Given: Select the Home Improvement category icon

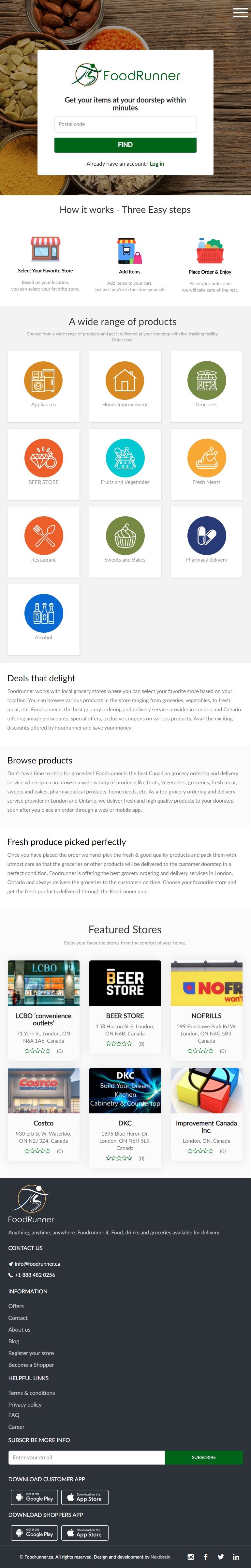Looking at the screenshot, I should [x=125, y=381].
